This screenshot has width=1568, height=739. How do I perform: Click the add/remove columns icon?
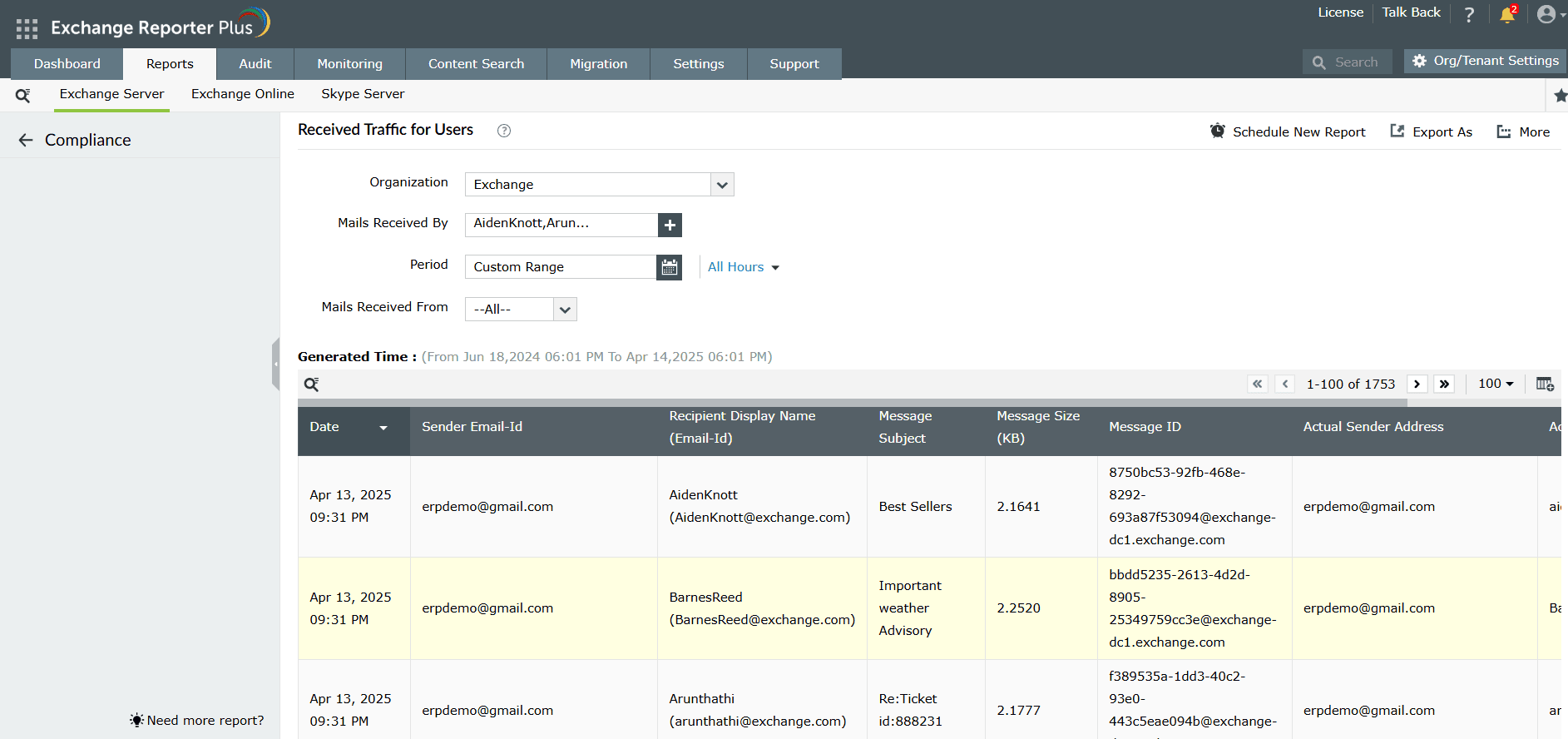coord(1544,384)
